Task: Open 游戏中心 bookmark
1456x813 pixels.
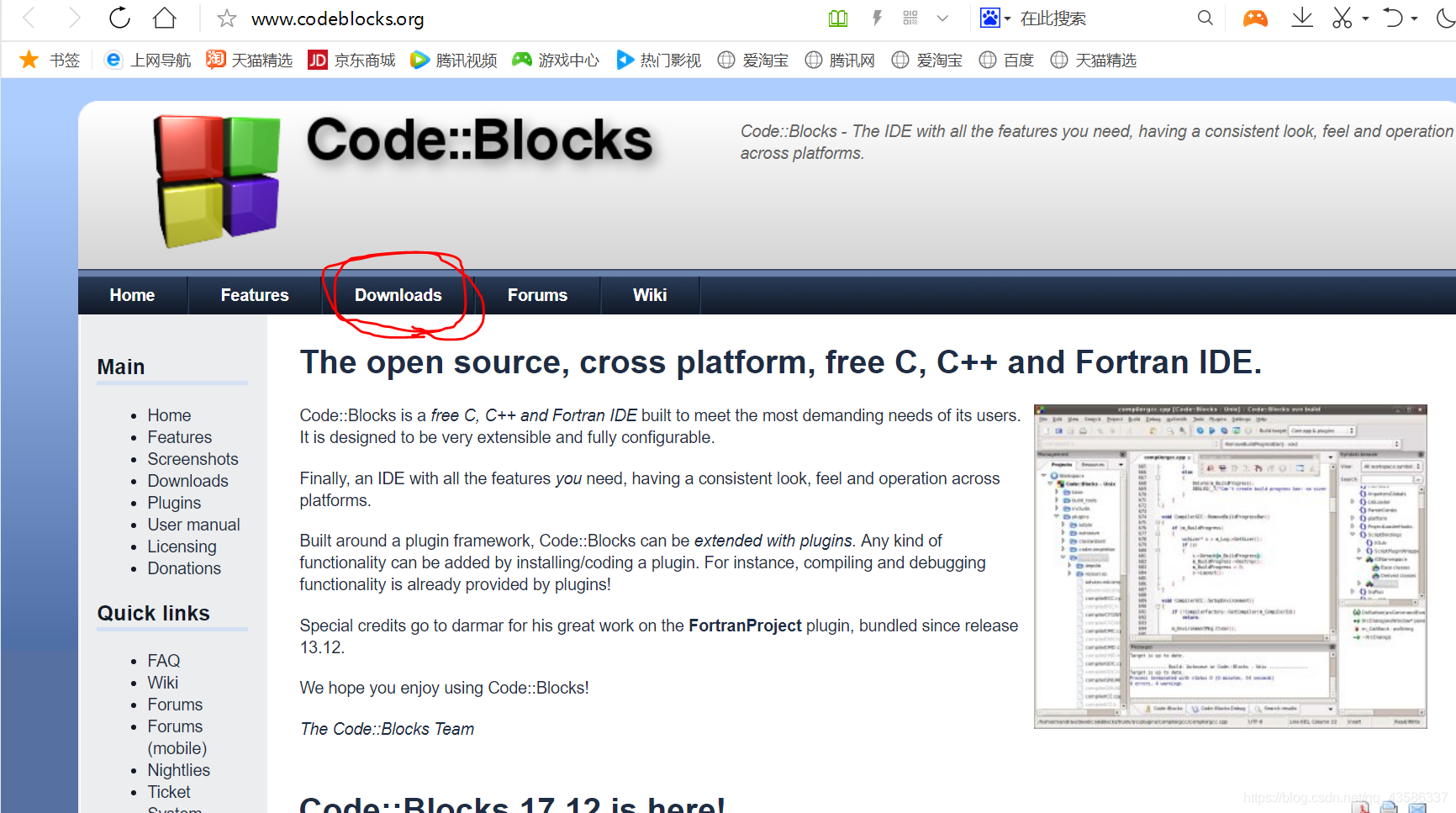Action: point(556,60)
